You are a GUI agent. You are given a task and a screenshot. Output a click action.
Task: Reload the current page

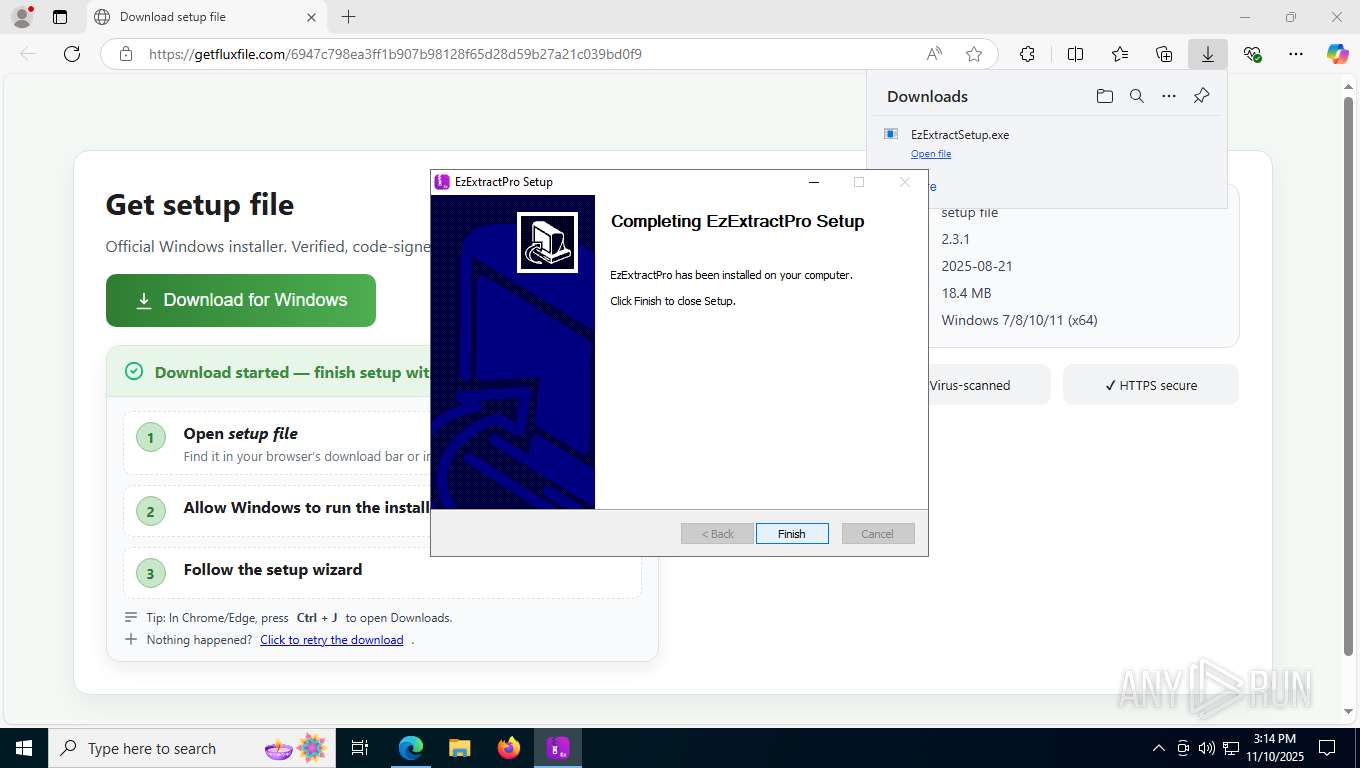pos(72,54)
